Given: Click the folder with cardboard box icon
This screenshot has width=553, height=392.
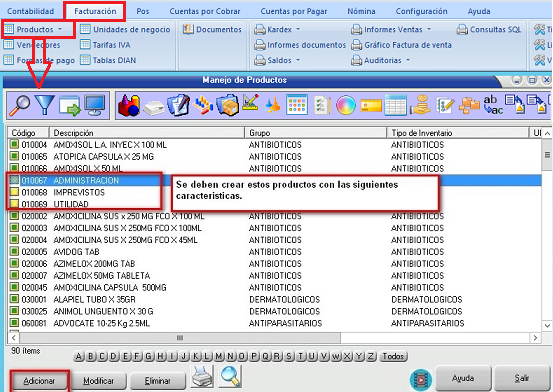Looking at the screenshot, I should point(227,105).
